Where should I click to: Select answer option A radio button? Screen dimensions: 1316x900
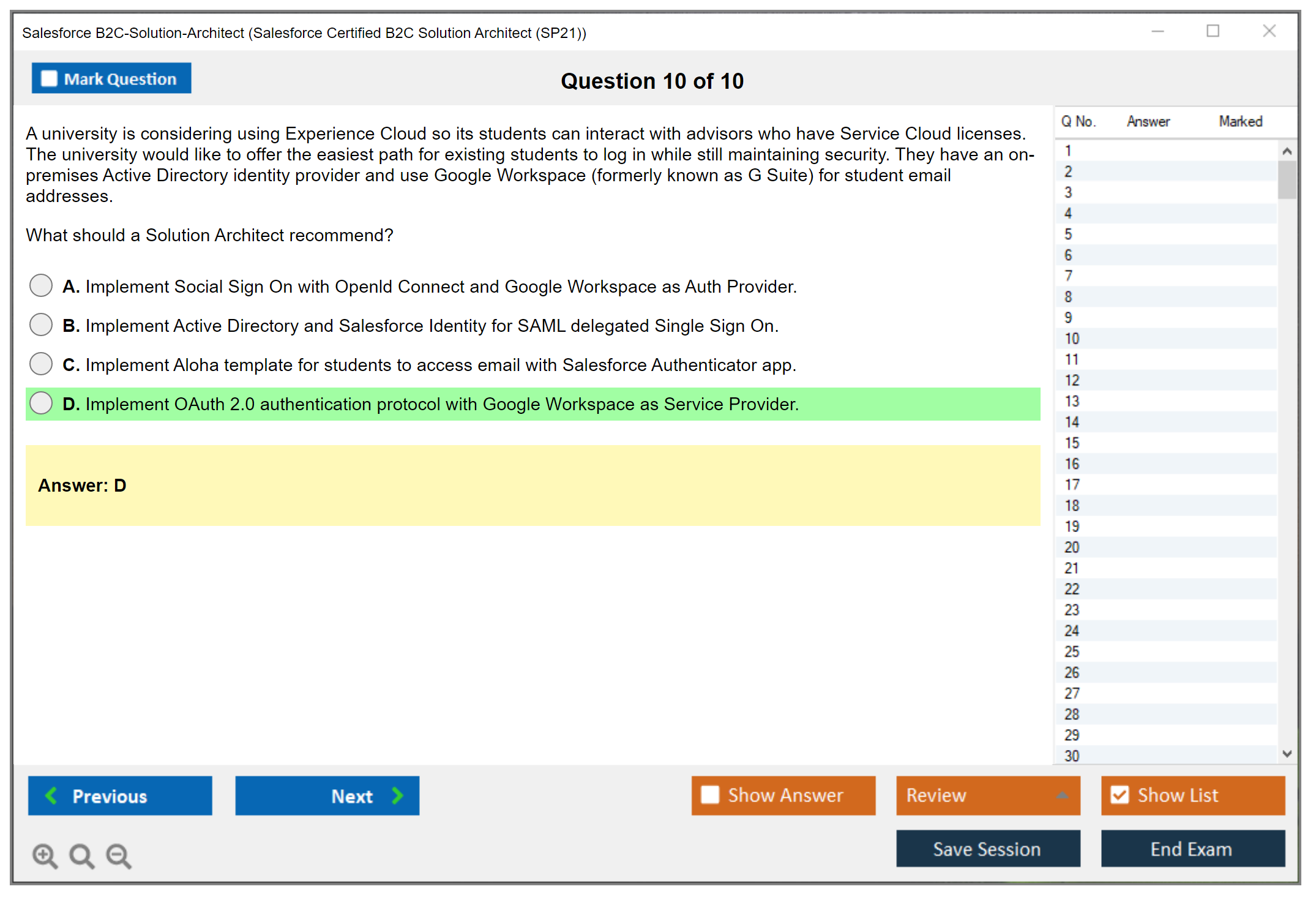pyautogui.click(x=41, y=285)
